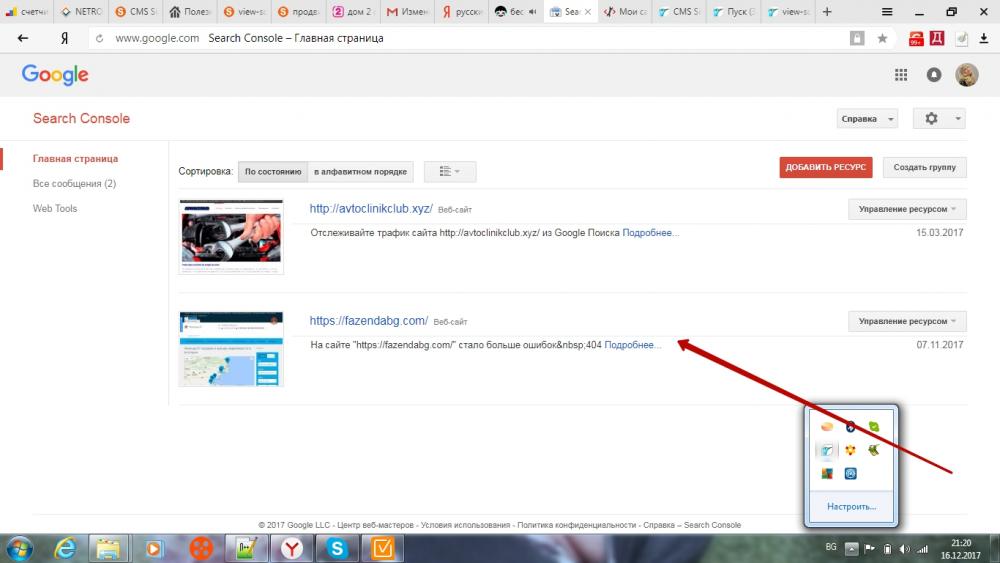Open the settings gear dropdown
Viewport: 1000px width, 563px height.
point(939,119)
